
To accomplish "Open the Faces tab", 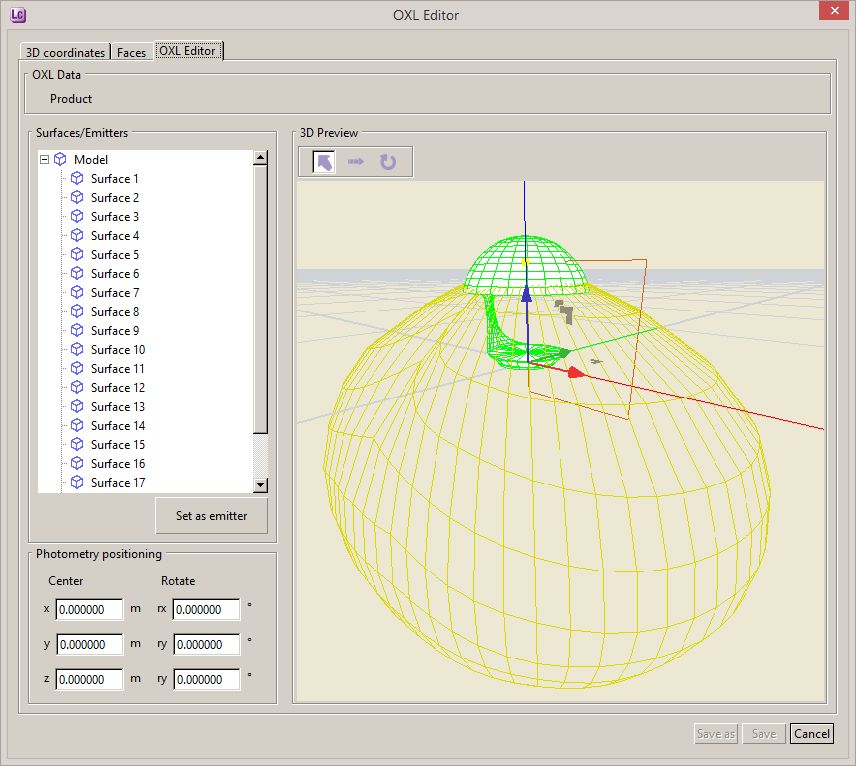I will coord(132,52).
